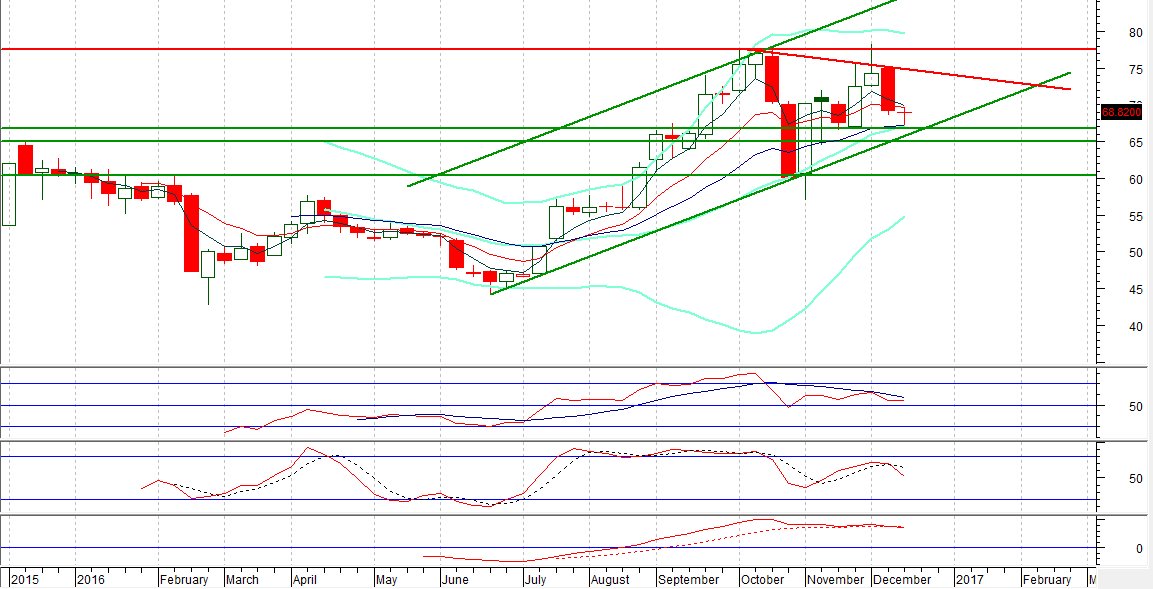This screenshot has width=1153, height=589.
Task: Click the 2015 label on time axis
Action: click(x=25, y=579)
